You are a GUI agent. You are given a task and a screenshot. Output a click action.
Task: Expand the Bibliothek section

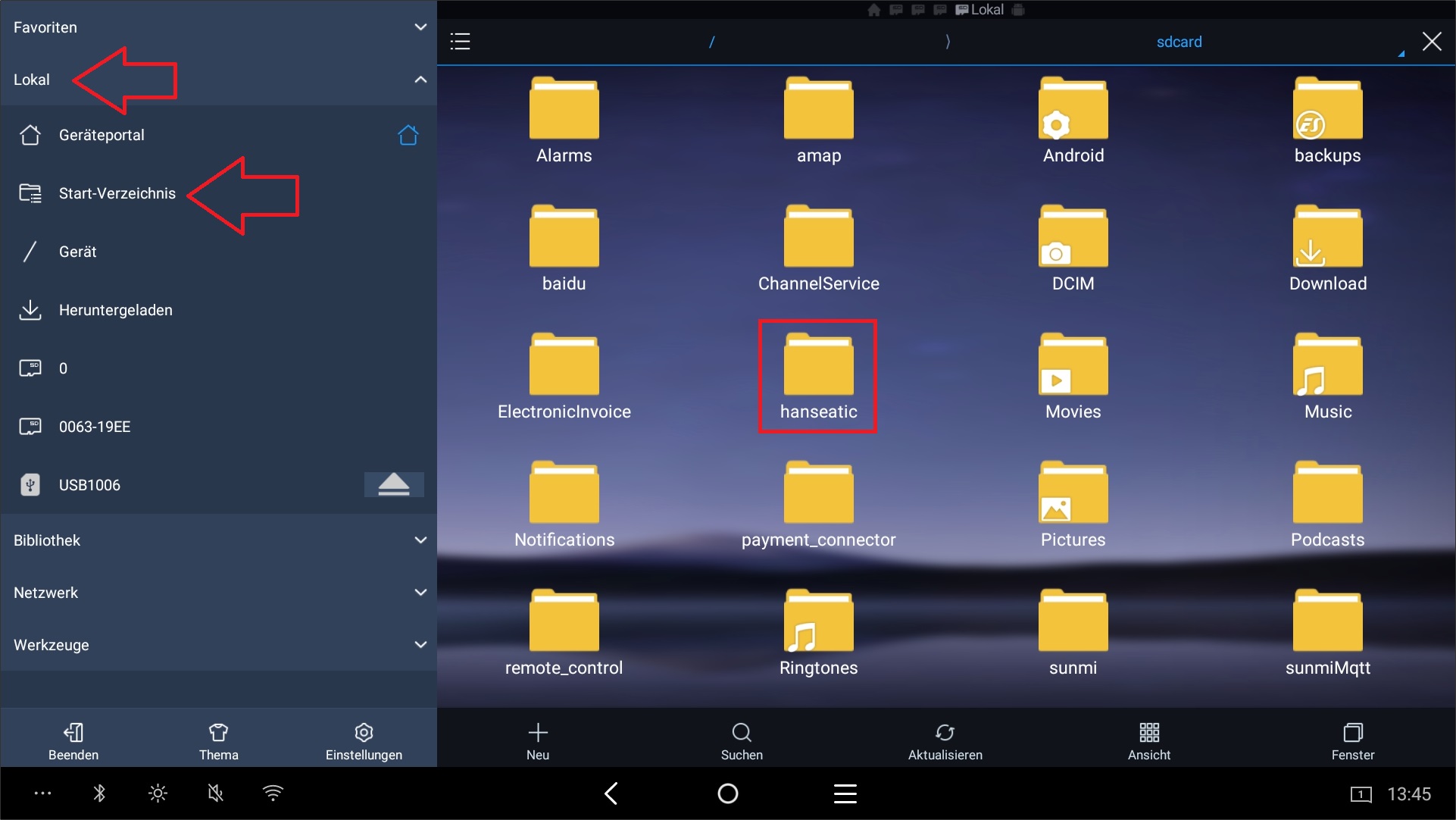coord(420,540)
